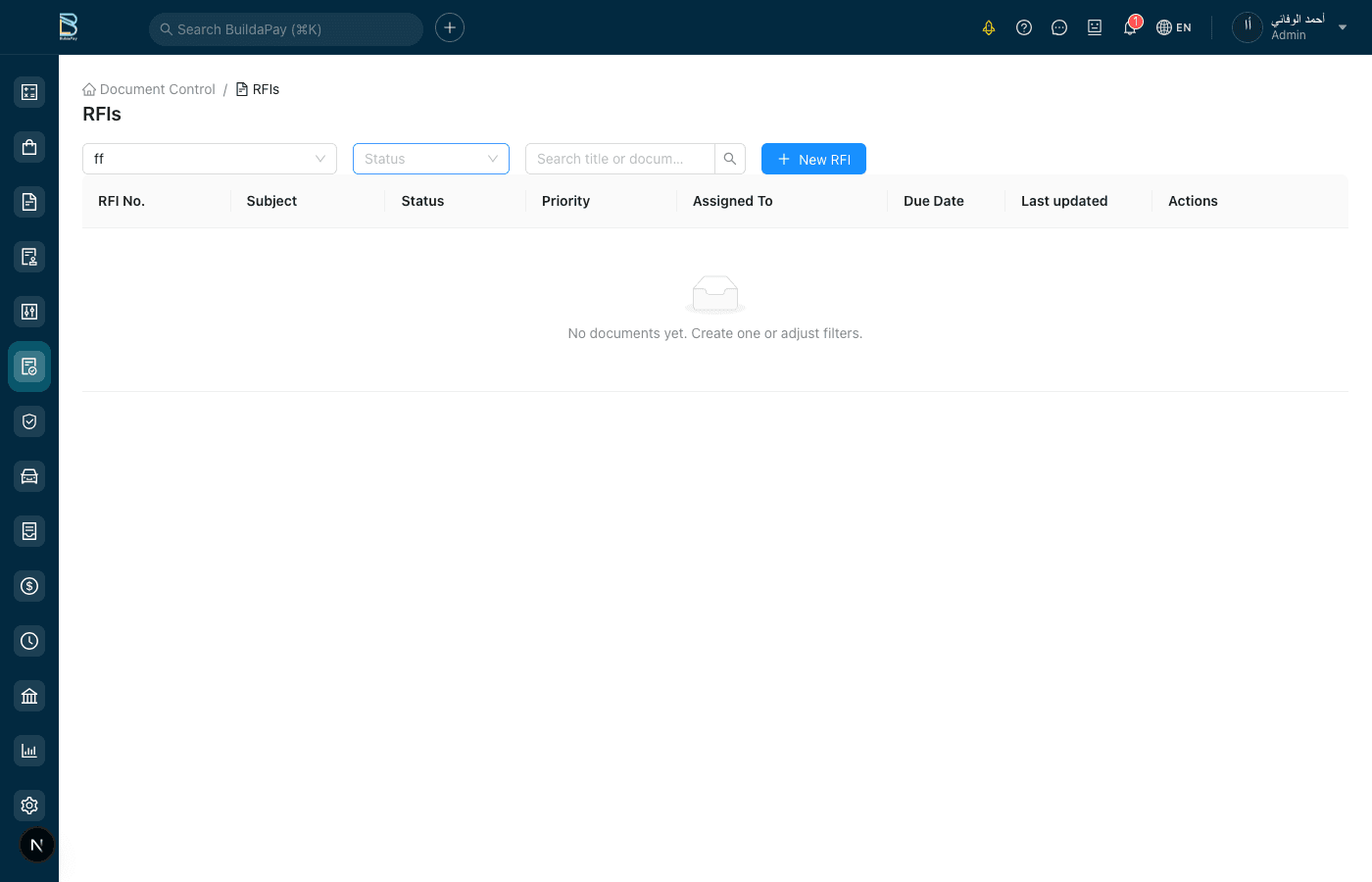This screenshot has width=1372, height=882.
Task: Open the project selector showing 'ff'
Action: [x=209, y=158]
